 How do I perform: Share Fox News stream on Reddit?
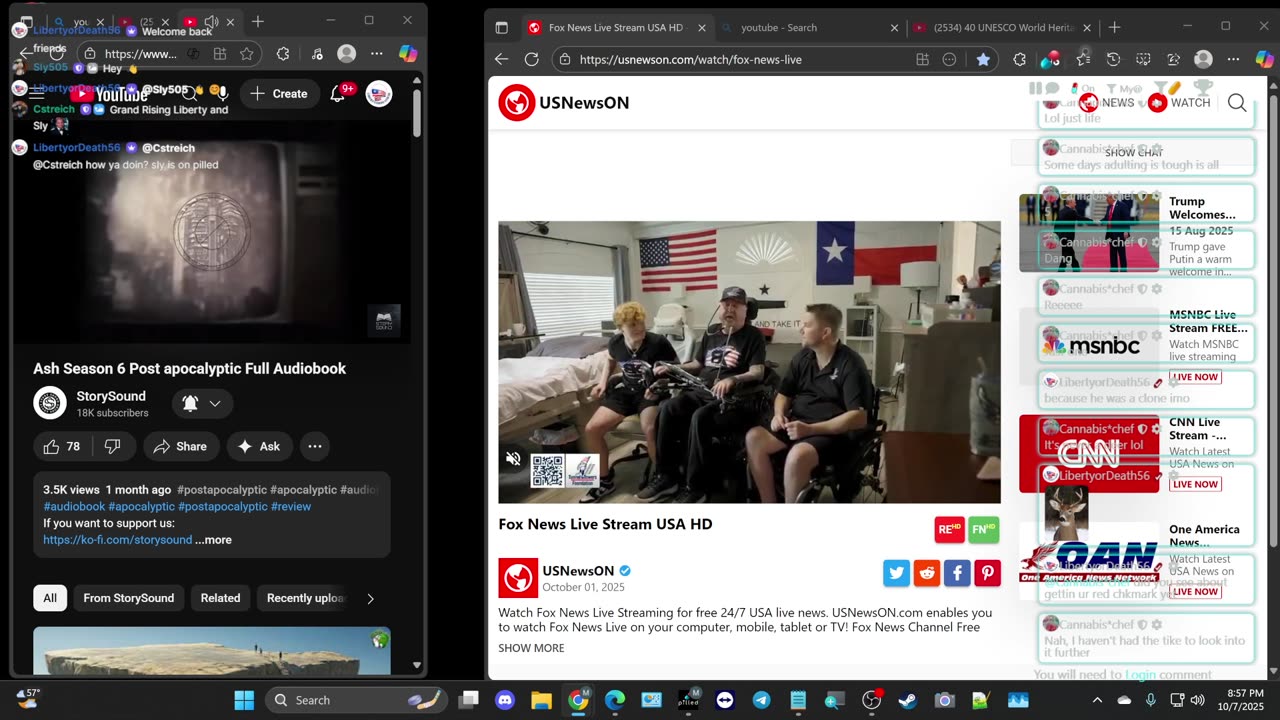(x=927, y=573)
